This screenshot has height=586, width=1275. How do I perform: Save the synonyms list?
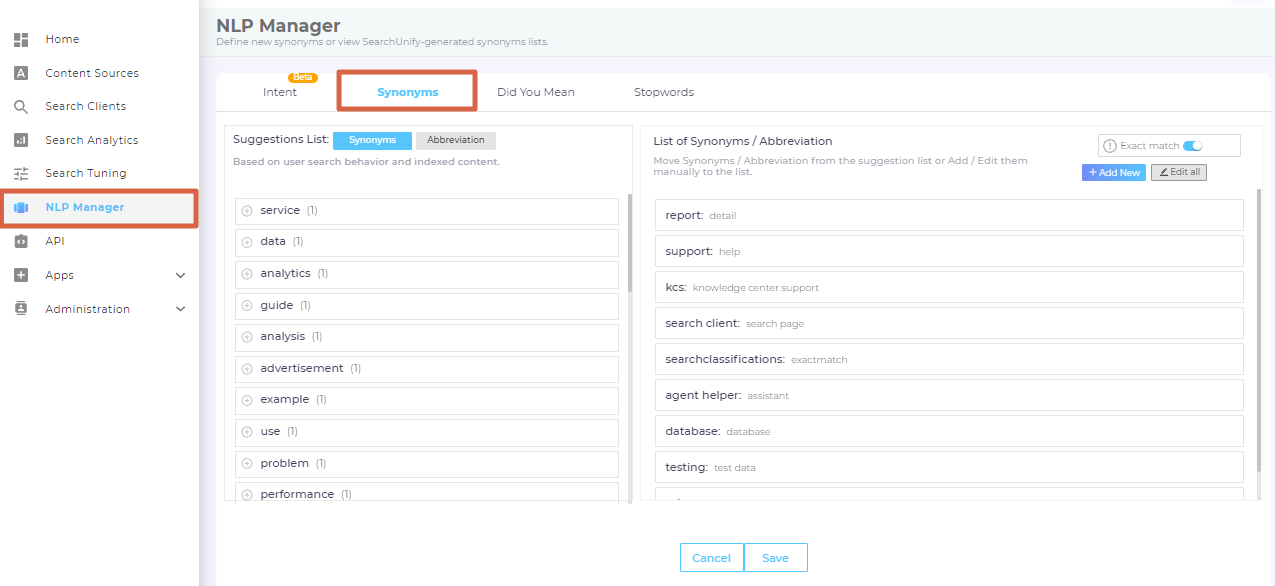(775, 558)
